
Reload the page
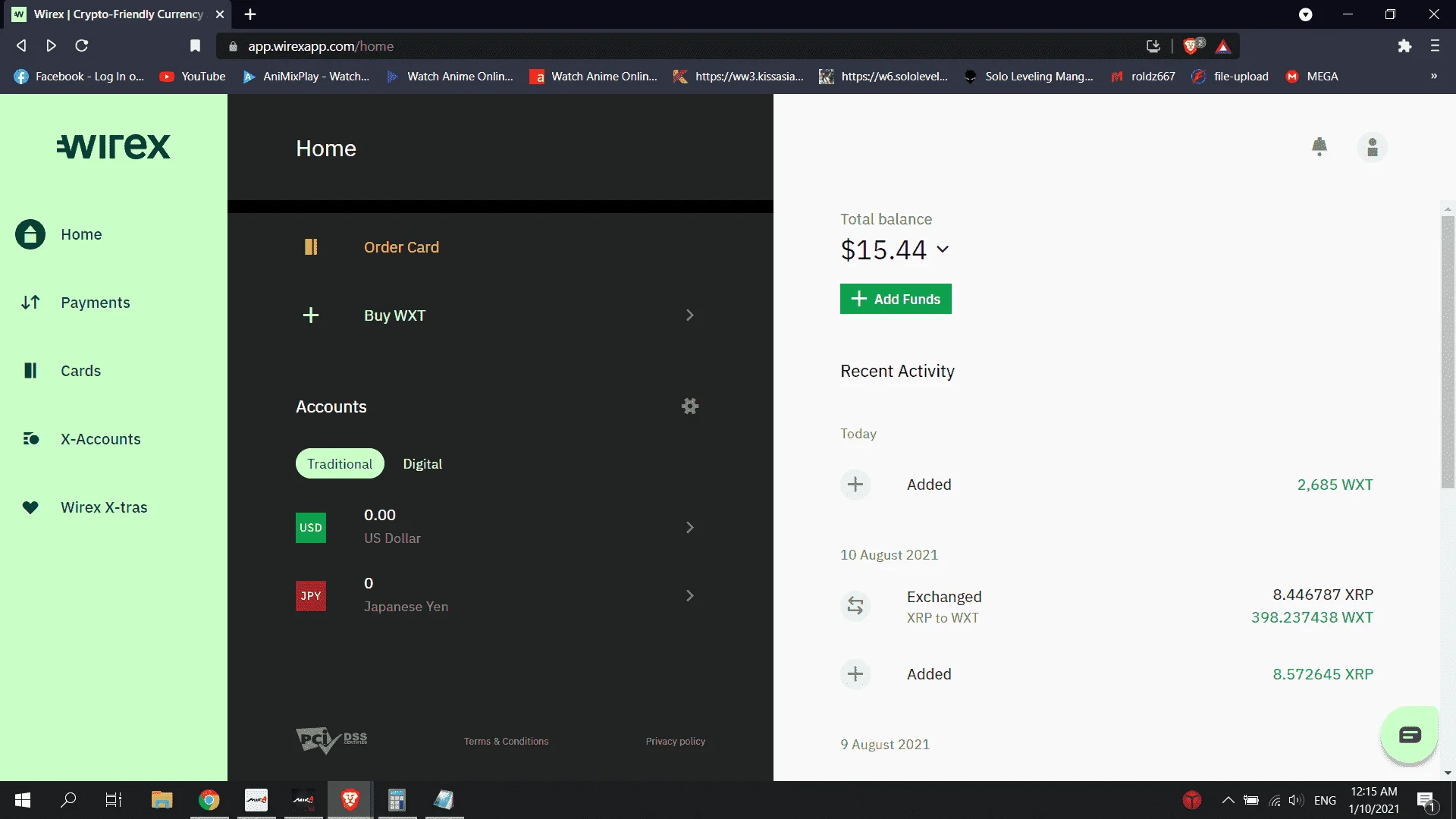point(82,46)
